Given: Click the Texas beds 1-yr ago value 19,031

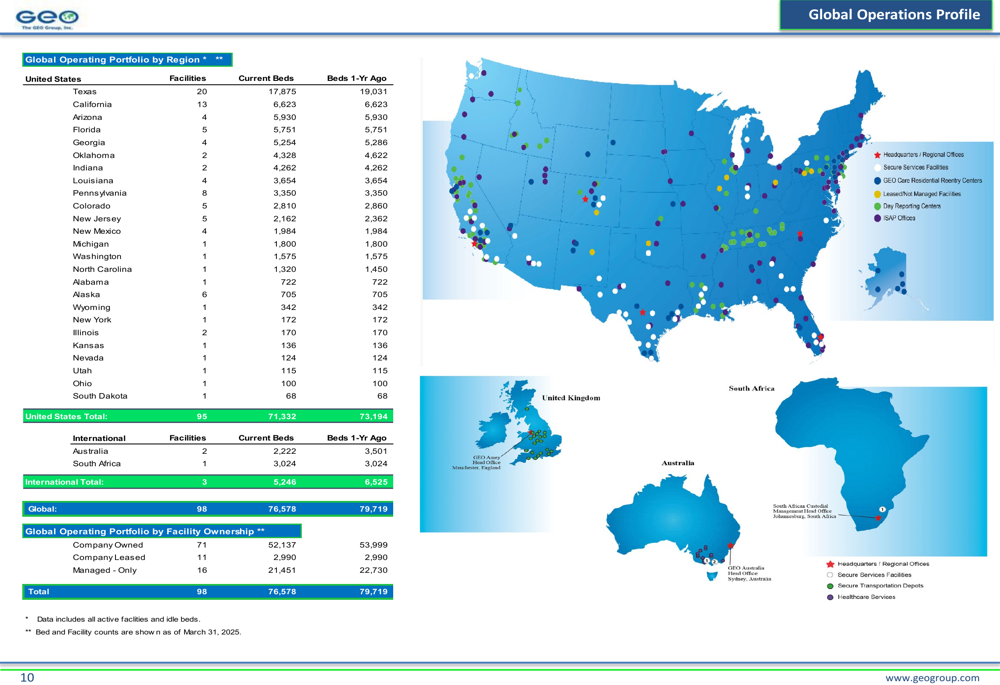Looking at the screenshot, I should coord(373,92).
